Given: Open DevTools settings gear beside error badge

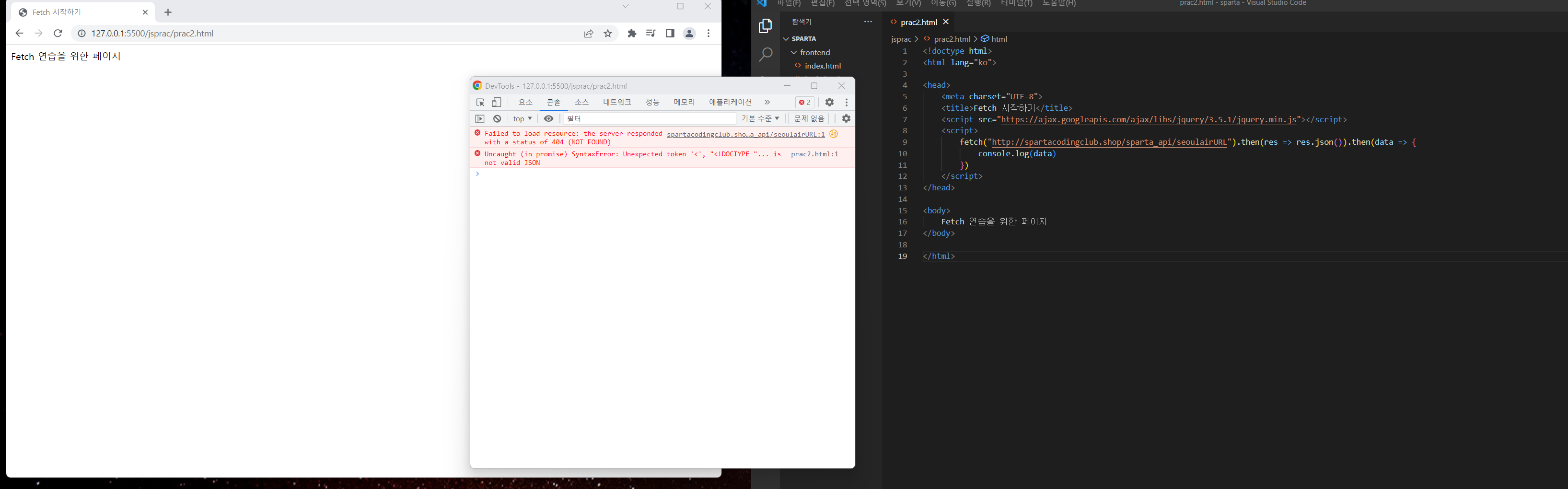Looking at the screenshot, I should [829, 102].
